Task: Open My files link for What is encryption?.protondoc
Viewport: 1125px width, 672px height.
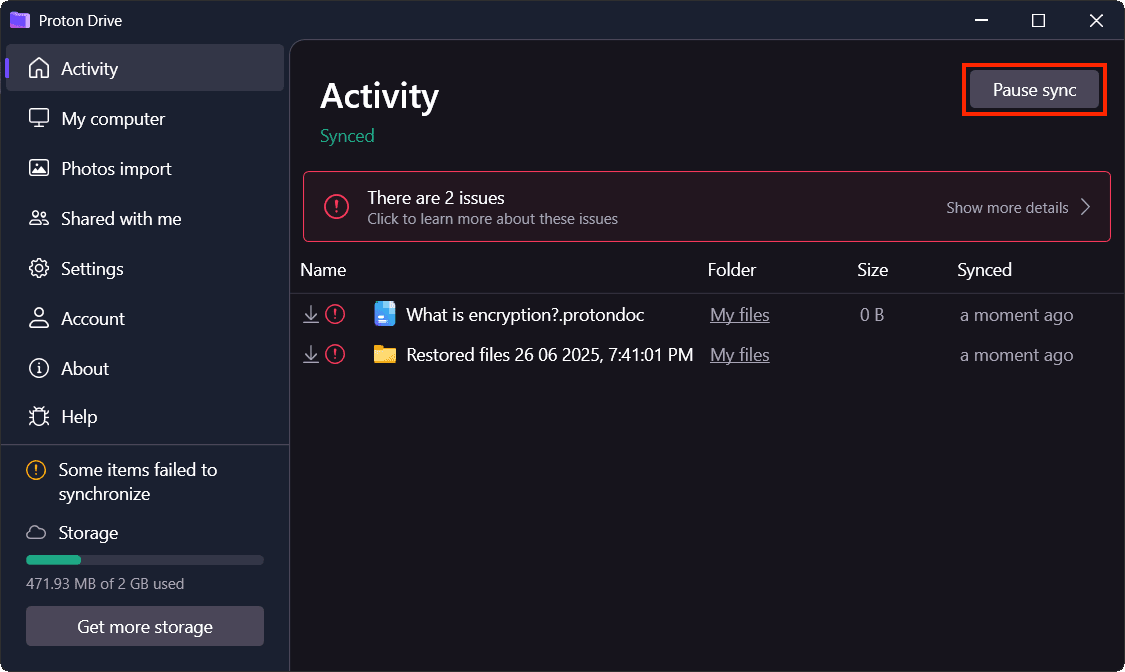Action: (740, 315)
